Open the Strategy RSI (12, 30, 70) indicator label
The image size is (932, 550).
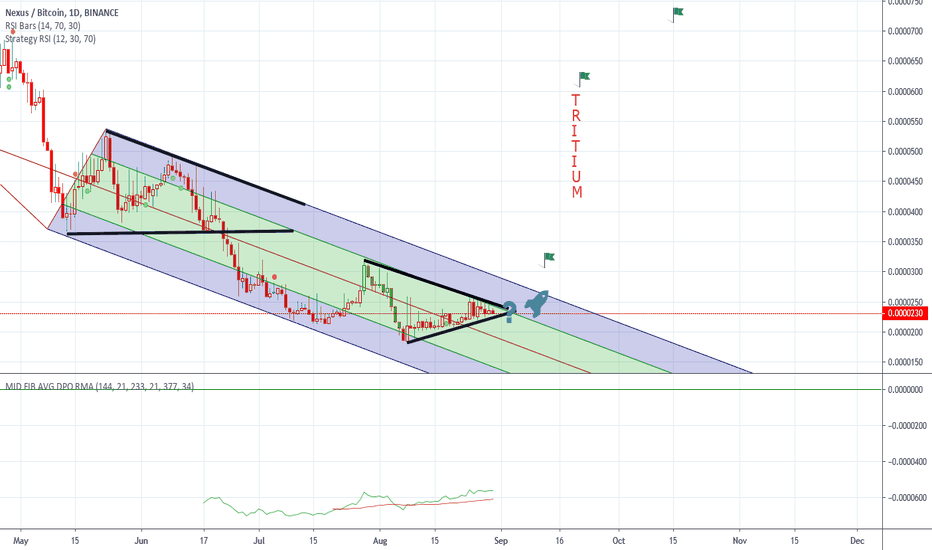click(x=51, y=39)
